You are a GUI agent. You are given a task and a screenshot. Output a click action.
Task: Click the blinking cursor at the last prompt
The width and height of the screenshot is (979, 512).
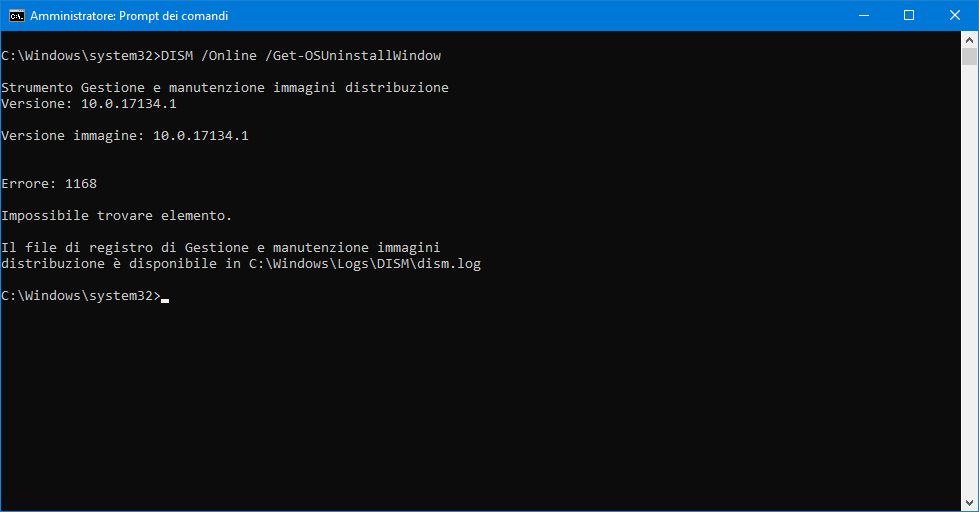[165, 298]
